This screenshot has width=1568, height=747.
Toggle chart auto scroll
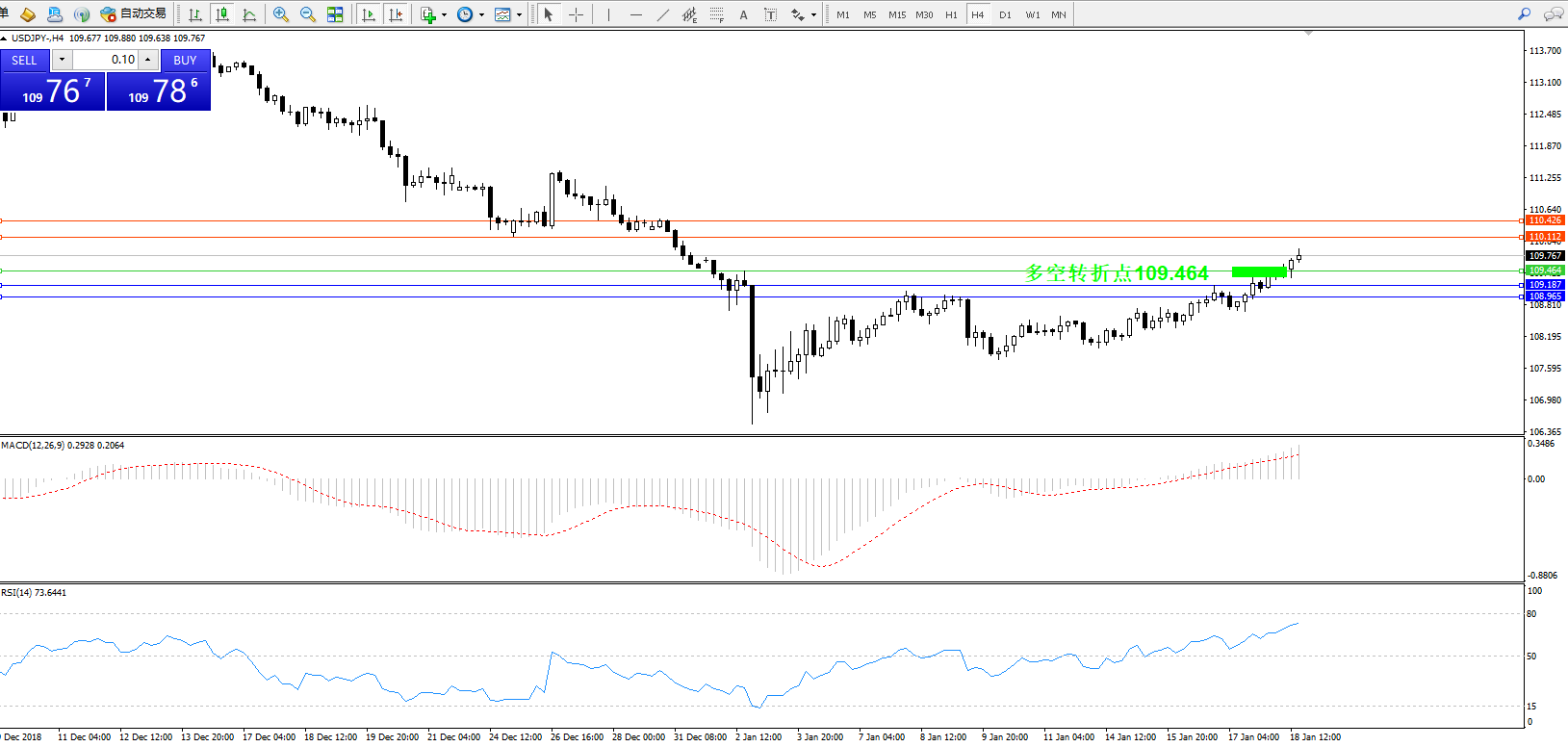click(x=368, y=14)
